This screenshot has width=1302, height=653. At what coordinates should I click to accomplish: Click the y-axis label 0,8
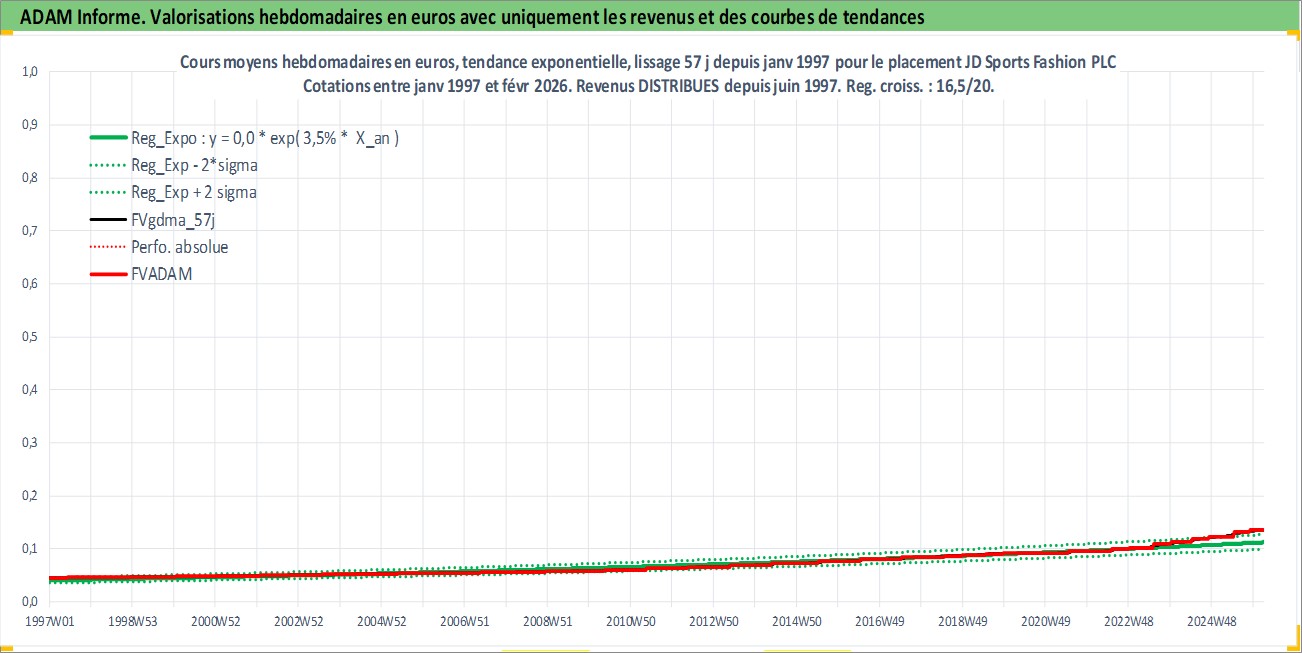tap(29, 179)
